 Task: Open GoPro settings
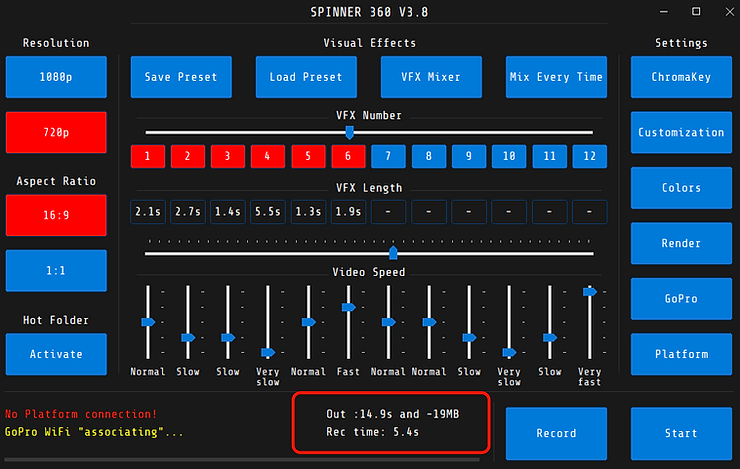(681, 299)
